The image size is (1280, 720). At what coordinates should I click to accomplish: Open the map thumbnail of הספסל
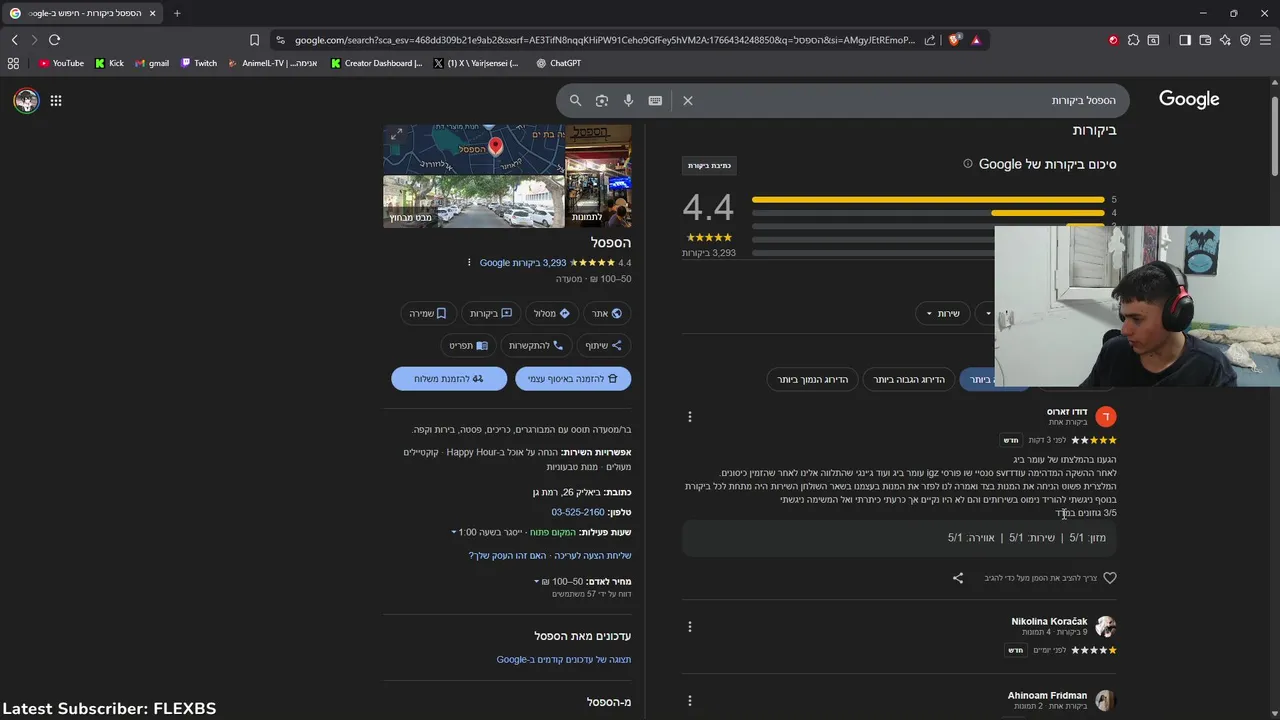pyautogui.click(x=474, y=149)
